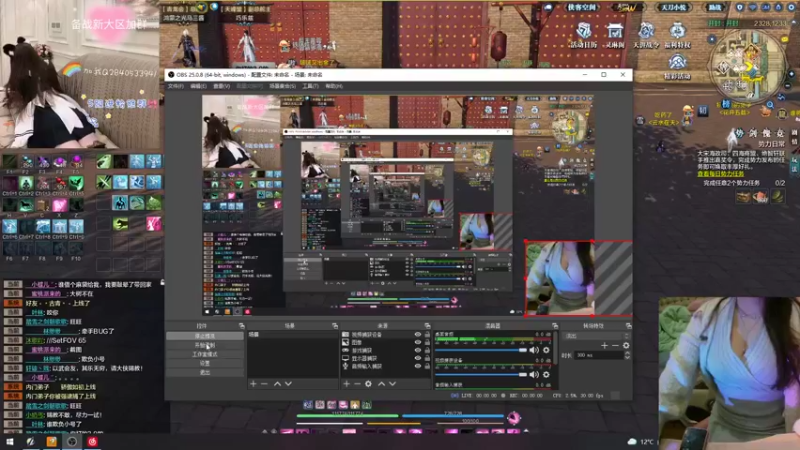Adjust transition duration stepper arrows

point(627,355)
